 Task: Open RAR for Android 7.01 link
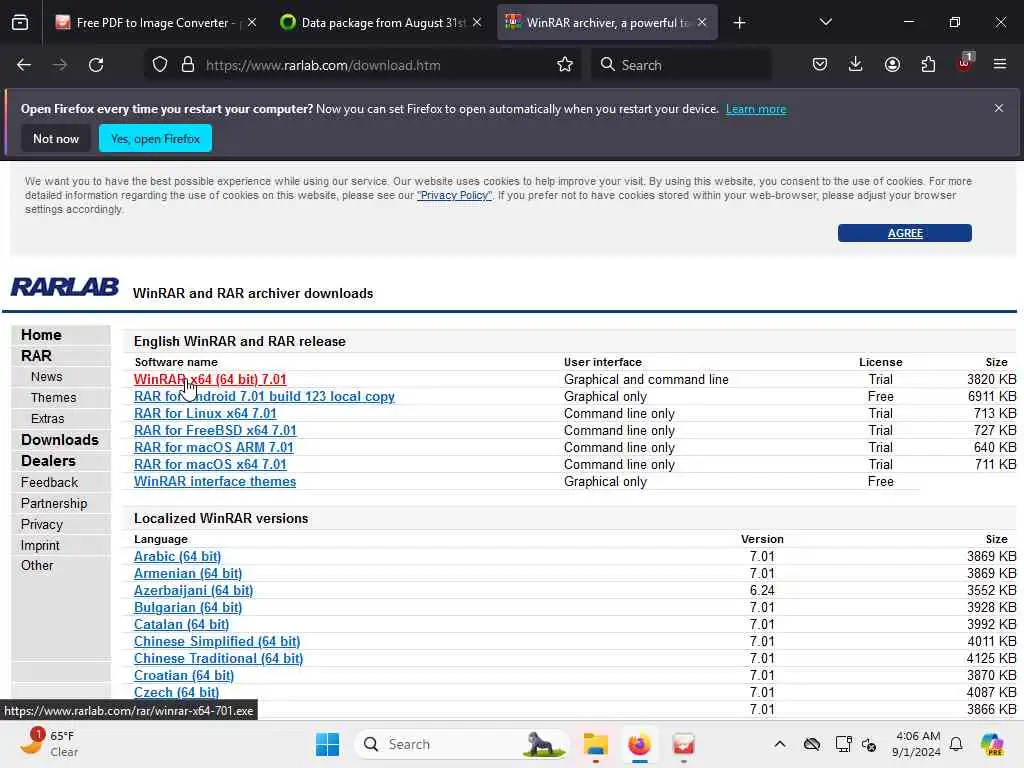(x=264, y=396)
